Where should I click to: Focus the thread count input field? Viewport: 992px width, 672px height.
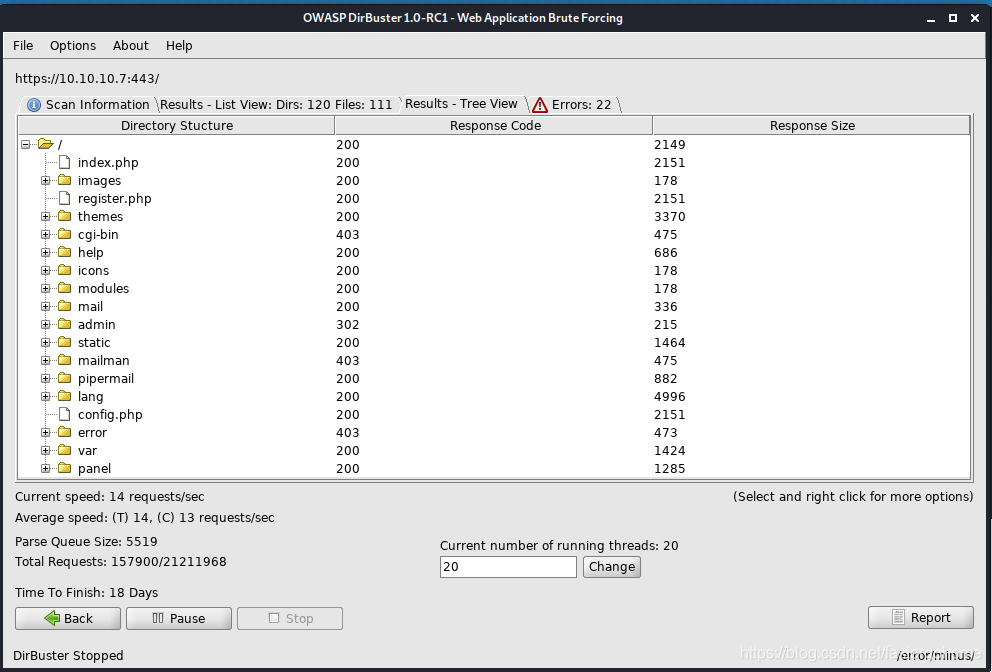pos(508,566)
